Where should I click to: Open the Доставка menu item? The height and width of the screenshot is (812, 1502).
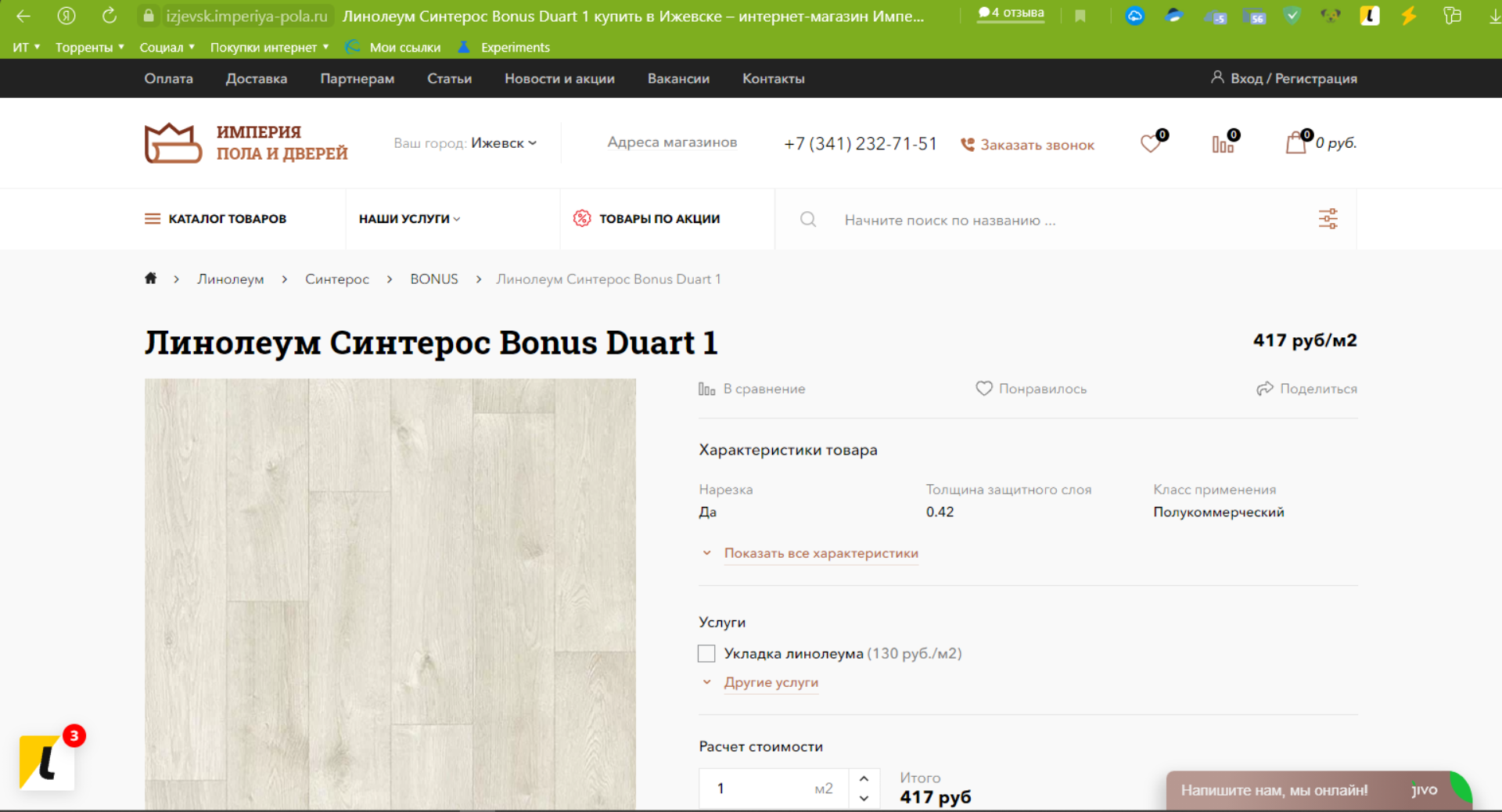[x=257, y=78]
